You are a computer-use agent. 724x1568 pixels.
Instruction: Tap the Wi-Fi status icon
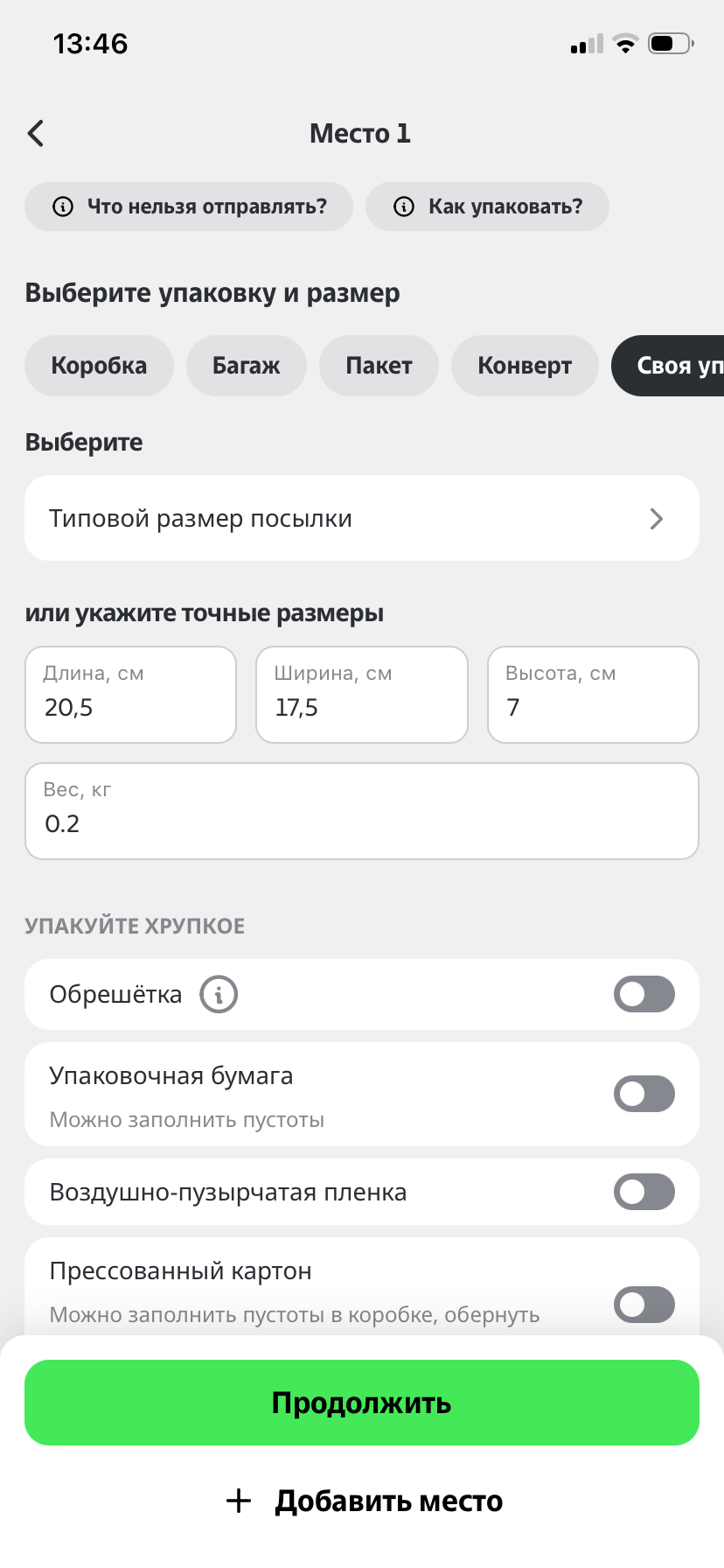pos(625,44)
